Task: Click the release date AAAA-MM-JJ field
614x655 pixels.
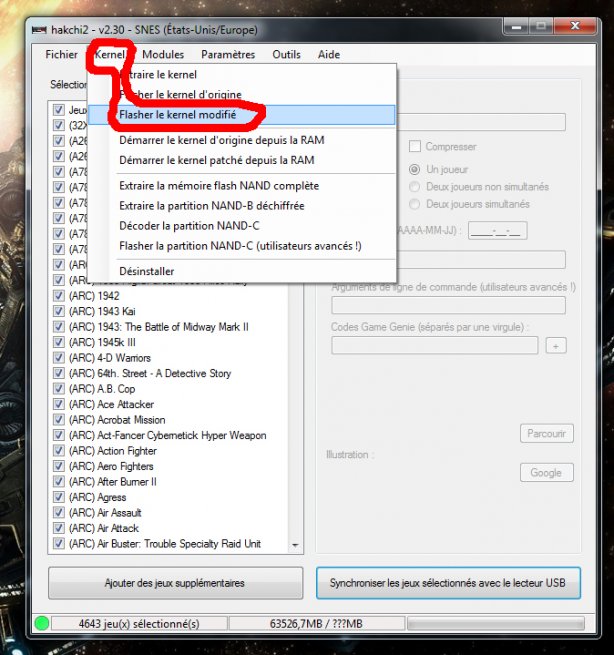Action: (497, 231)
